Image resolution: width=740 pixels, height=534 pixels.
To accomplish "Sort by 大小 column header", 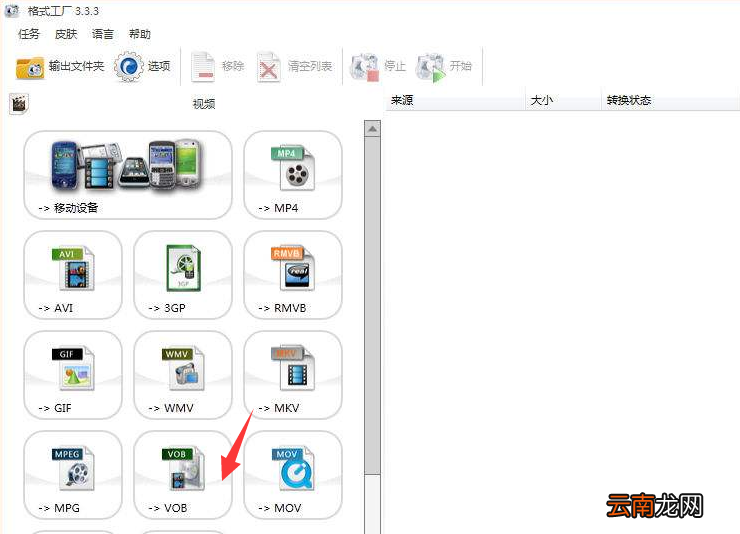I will (563, 100).
